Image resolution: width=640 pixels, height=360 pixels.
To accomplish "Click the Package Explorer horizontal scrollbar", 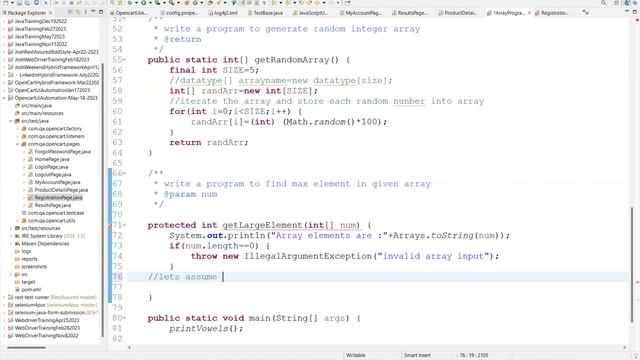I will (27, 348).
